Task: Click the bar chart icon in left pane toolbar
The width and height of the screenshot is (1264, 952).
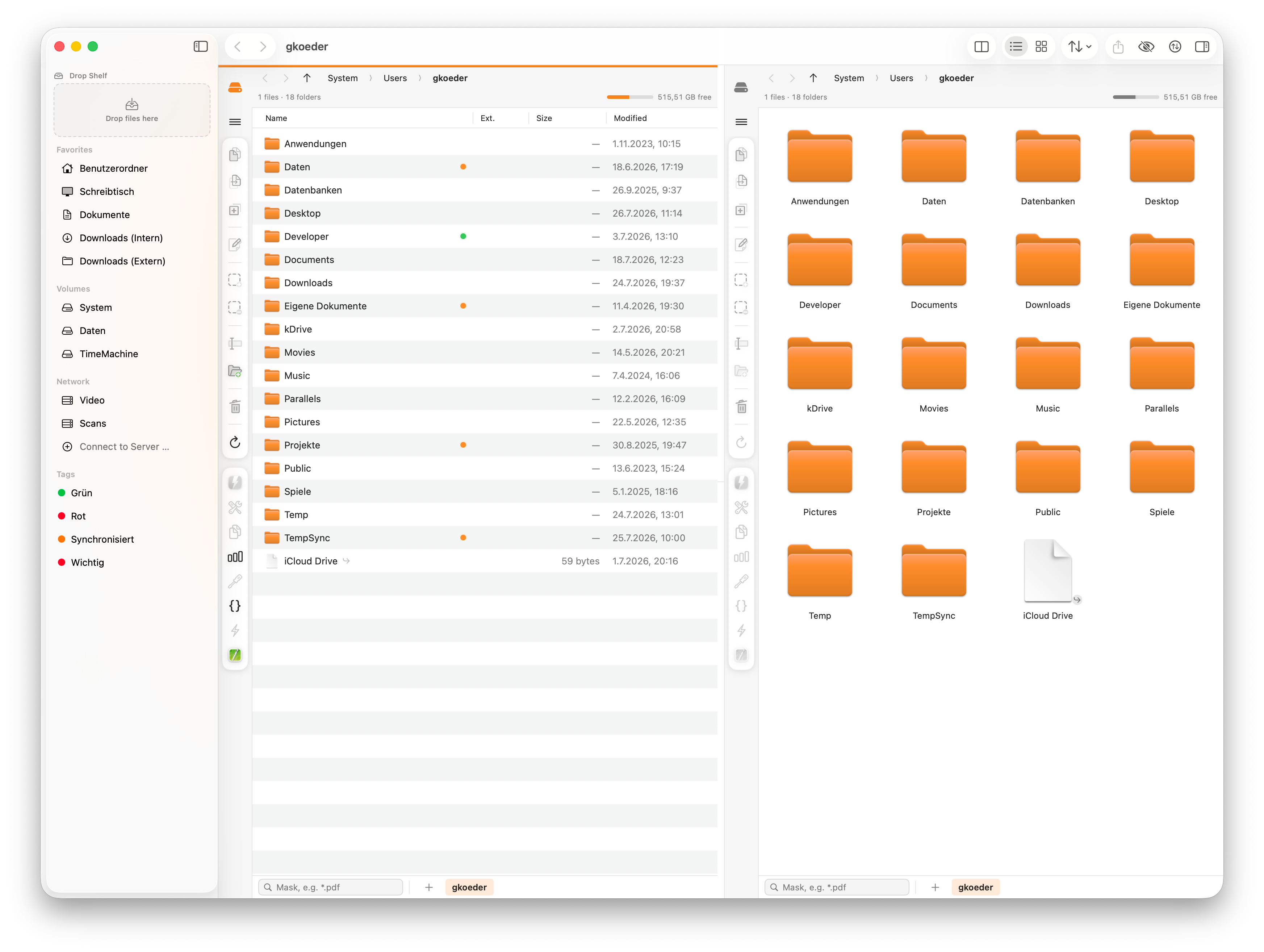Action: click(235, 556)
